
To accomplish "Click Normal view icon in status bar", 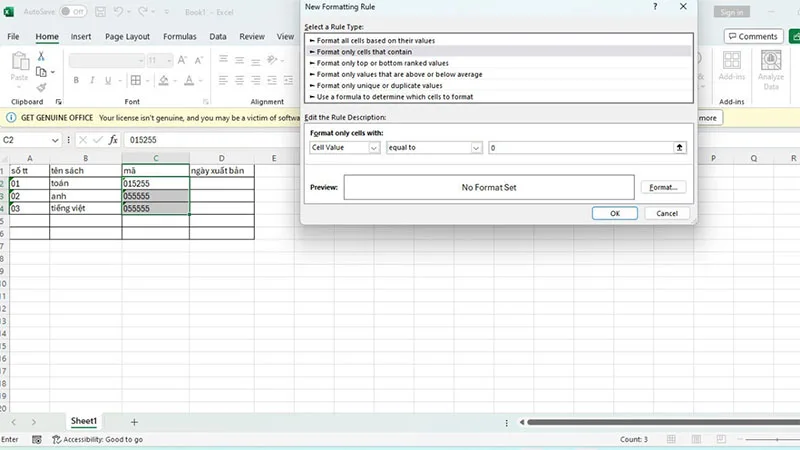I will pyautogui.click(x=671, y=439).
